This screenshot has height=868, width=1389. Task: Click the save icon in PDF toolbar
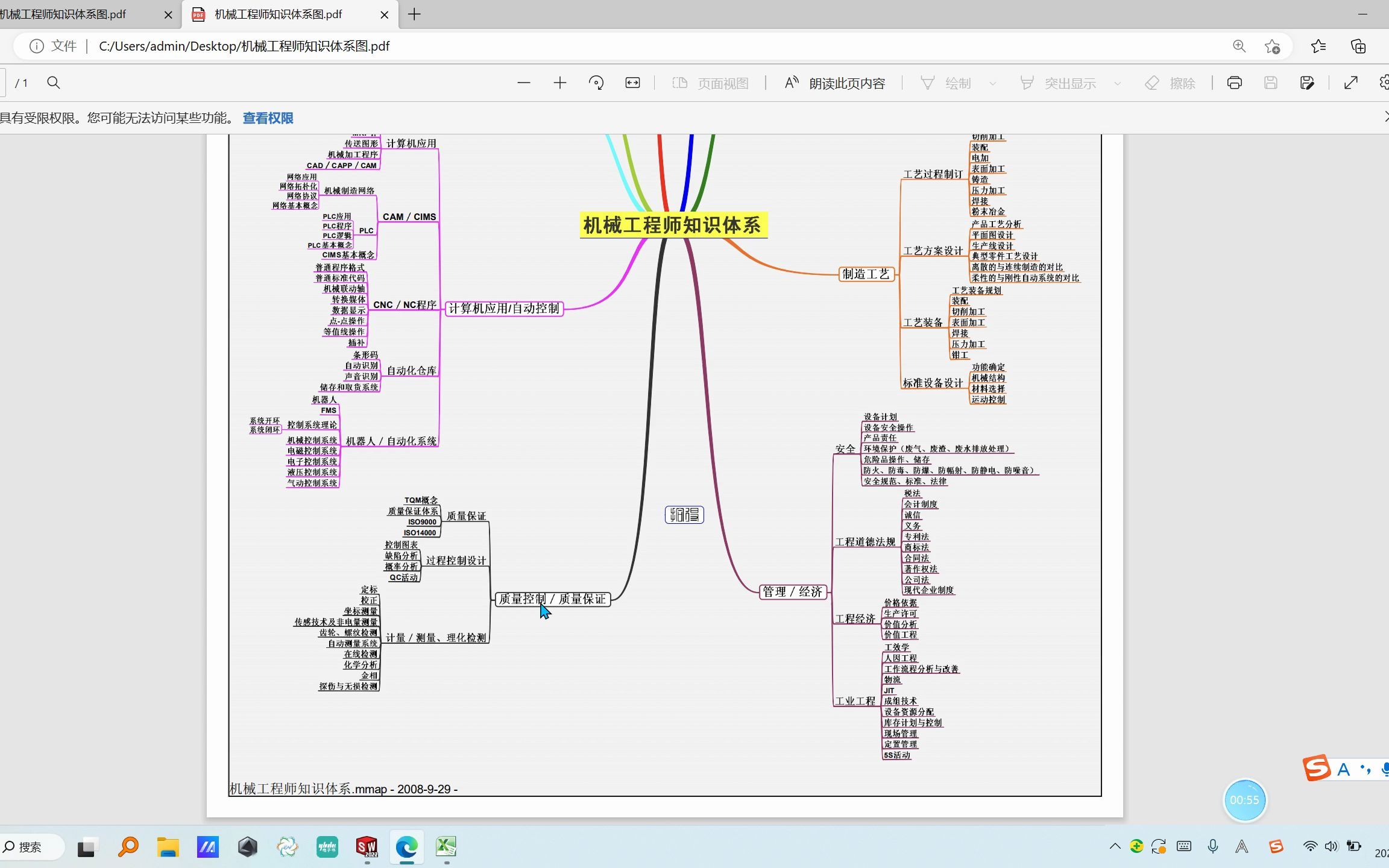point(1270,83)
